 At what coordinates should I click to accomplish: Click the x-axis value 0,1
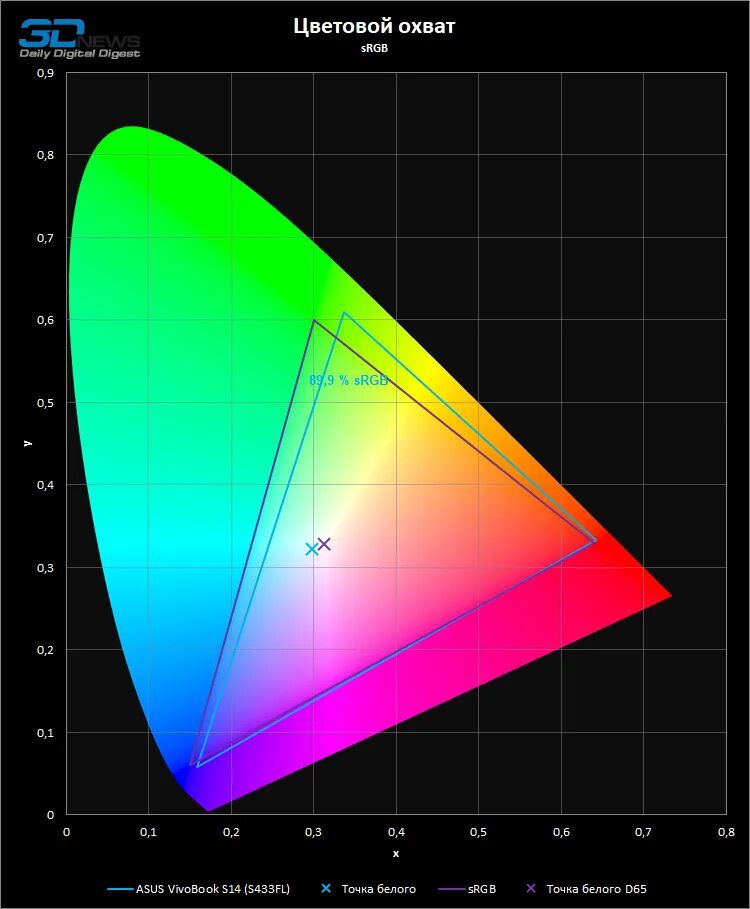(x=148, y=832)
